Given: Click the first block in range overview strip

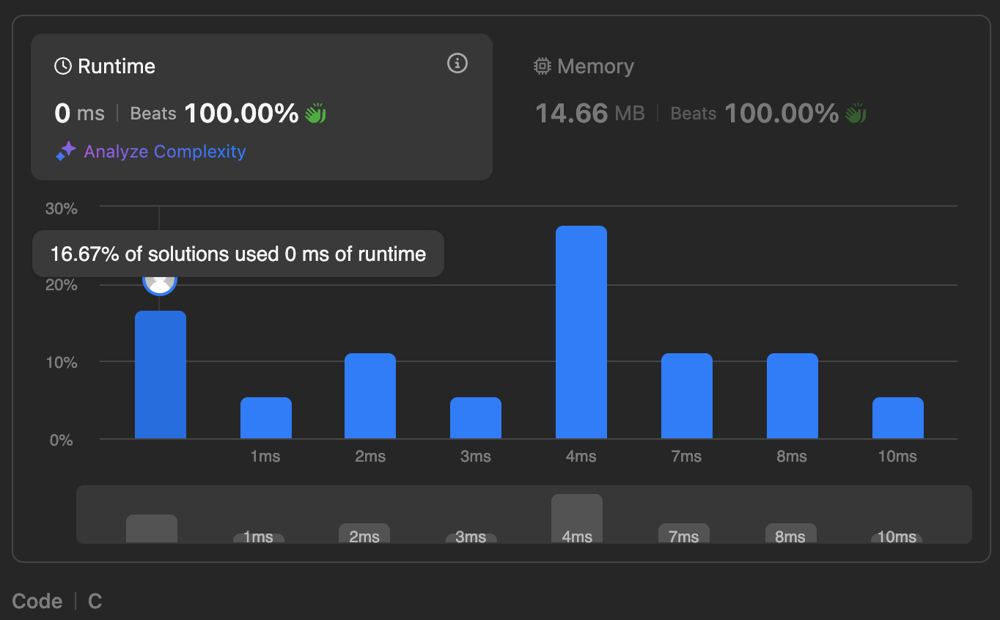Looking at the screenshot, I should pos(152,528).
